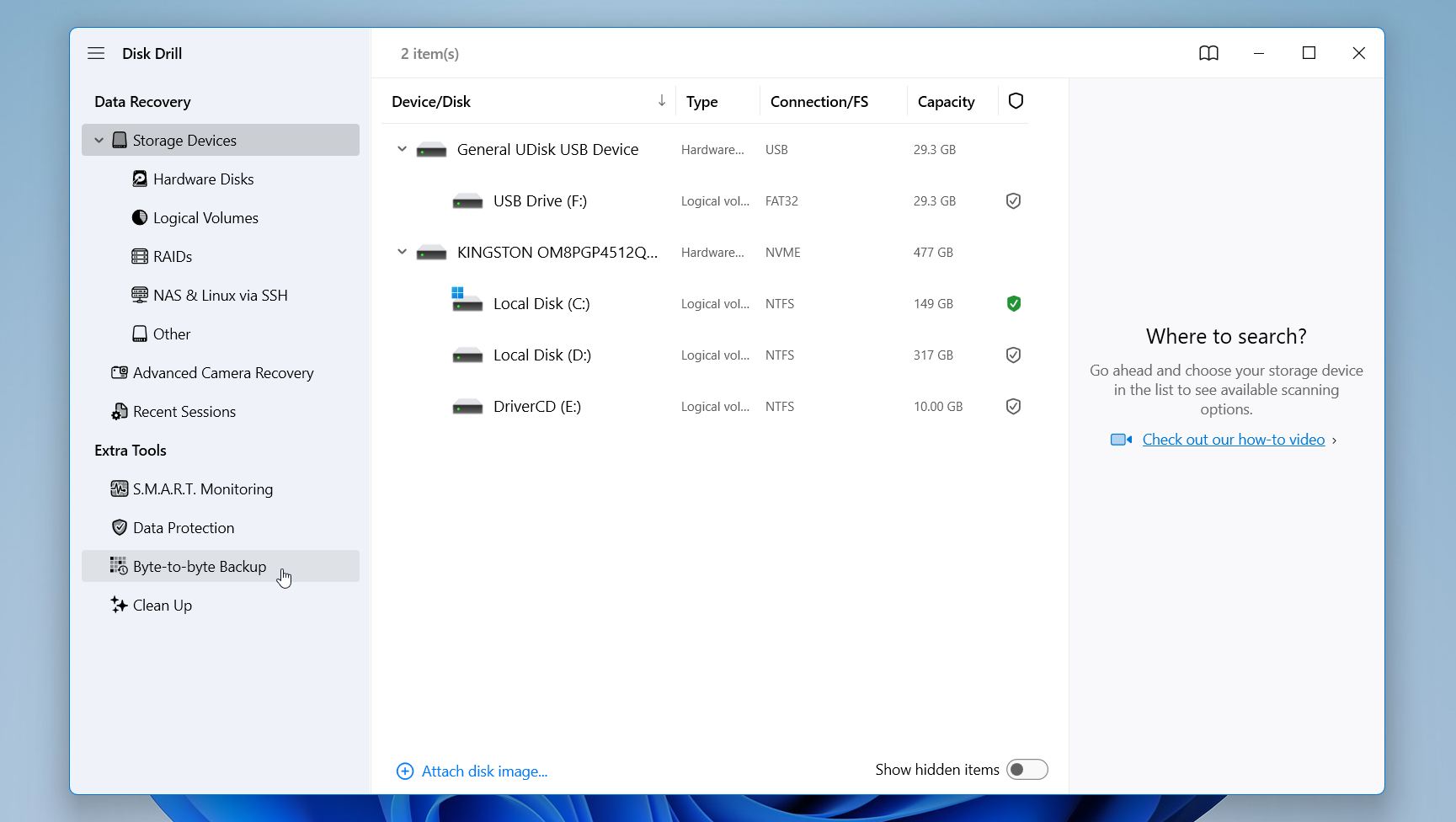Select the USB Drive (F:) row

705,200
